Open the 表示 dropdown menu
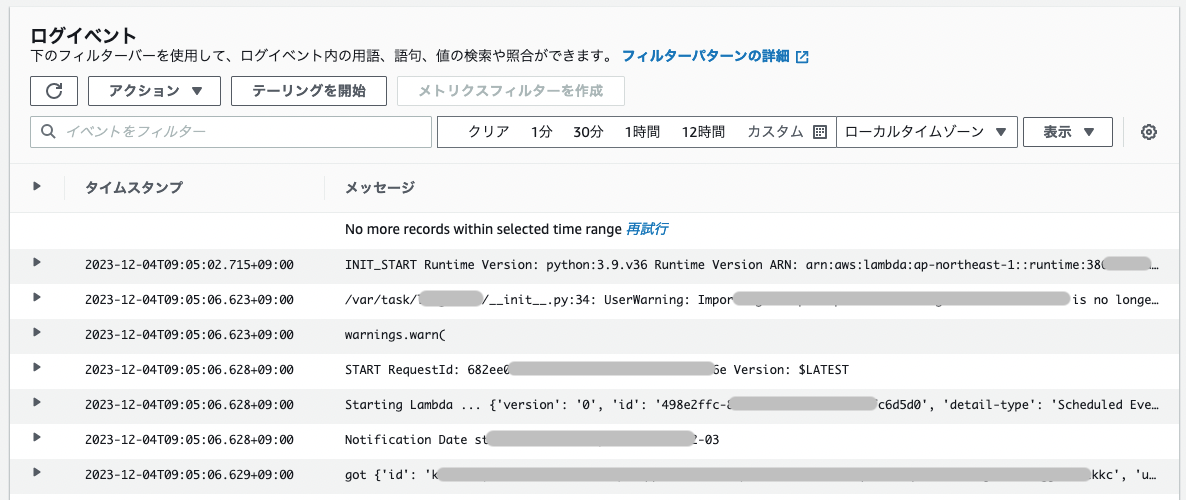The width and height of the screenshot is (1186, 500). (1067, 132)
